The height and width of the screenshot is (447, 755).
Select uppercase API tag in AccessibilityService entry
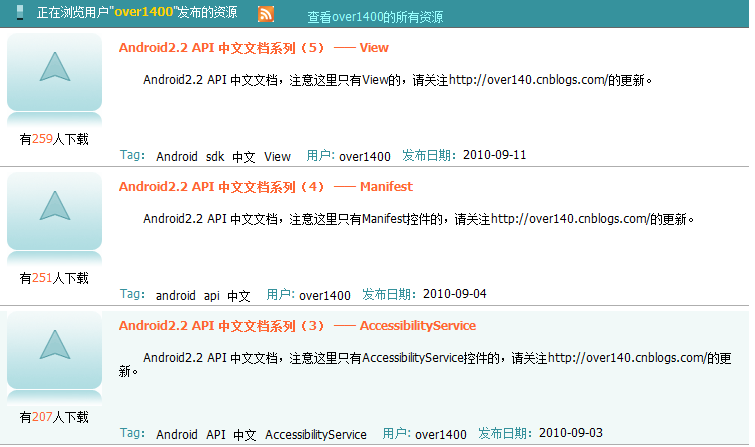pyautogui.click(x=216, y=434)
